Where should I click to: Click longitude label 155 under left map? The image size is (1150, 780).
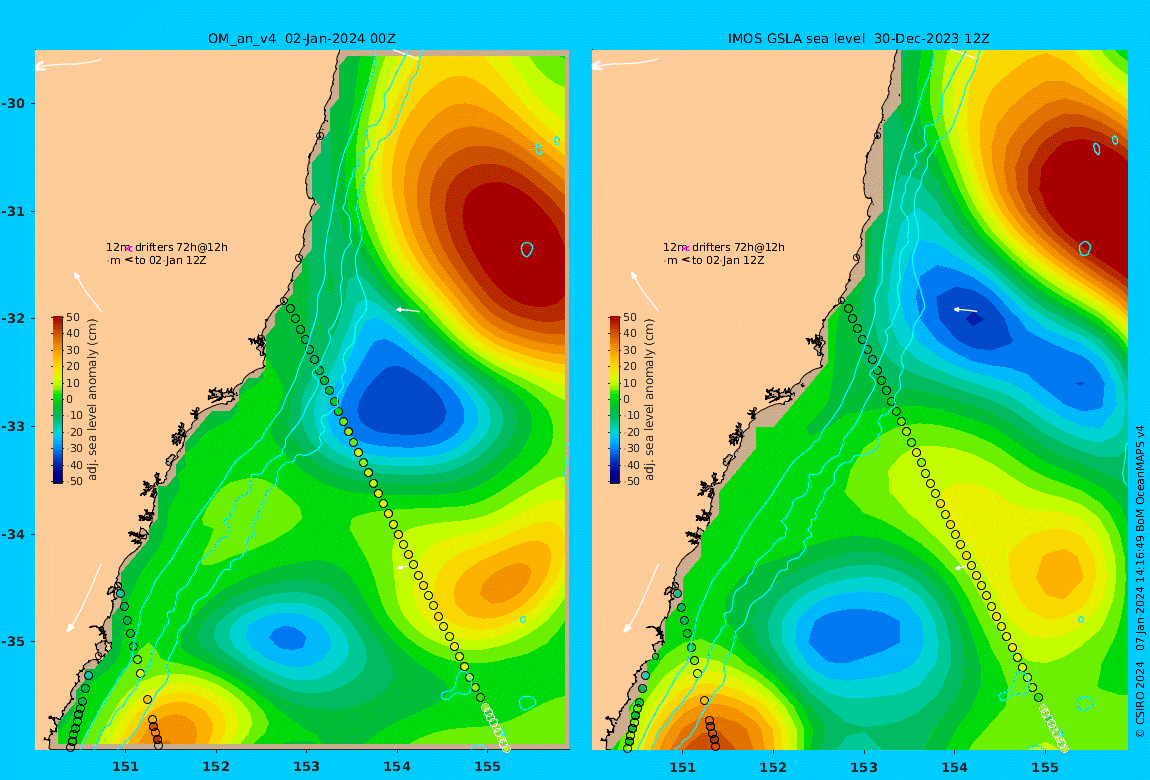(x=488, y=767)
